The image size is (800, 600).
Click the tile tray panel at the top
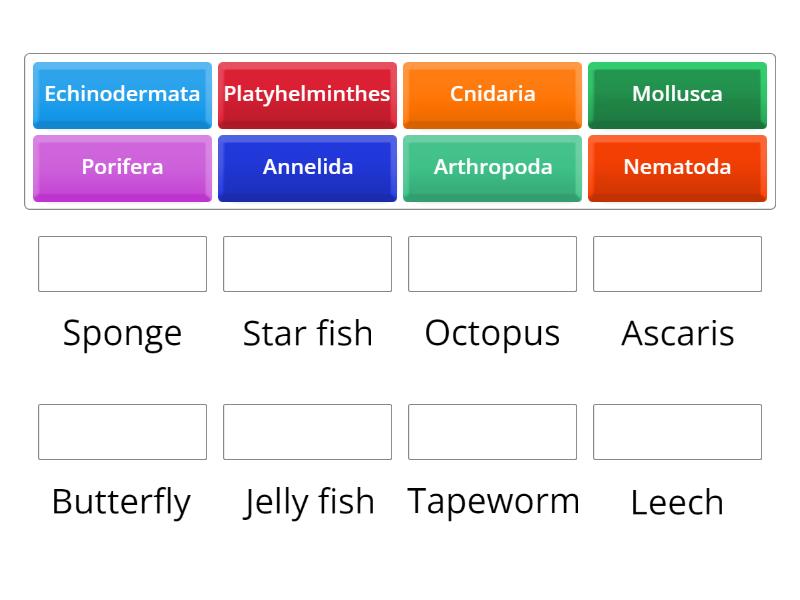[400, 131]
